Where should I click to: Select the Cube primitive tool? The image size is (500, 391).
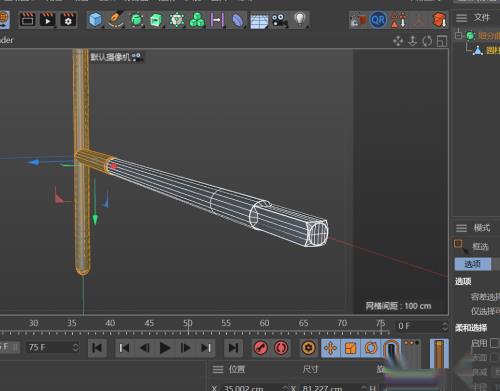95,20
